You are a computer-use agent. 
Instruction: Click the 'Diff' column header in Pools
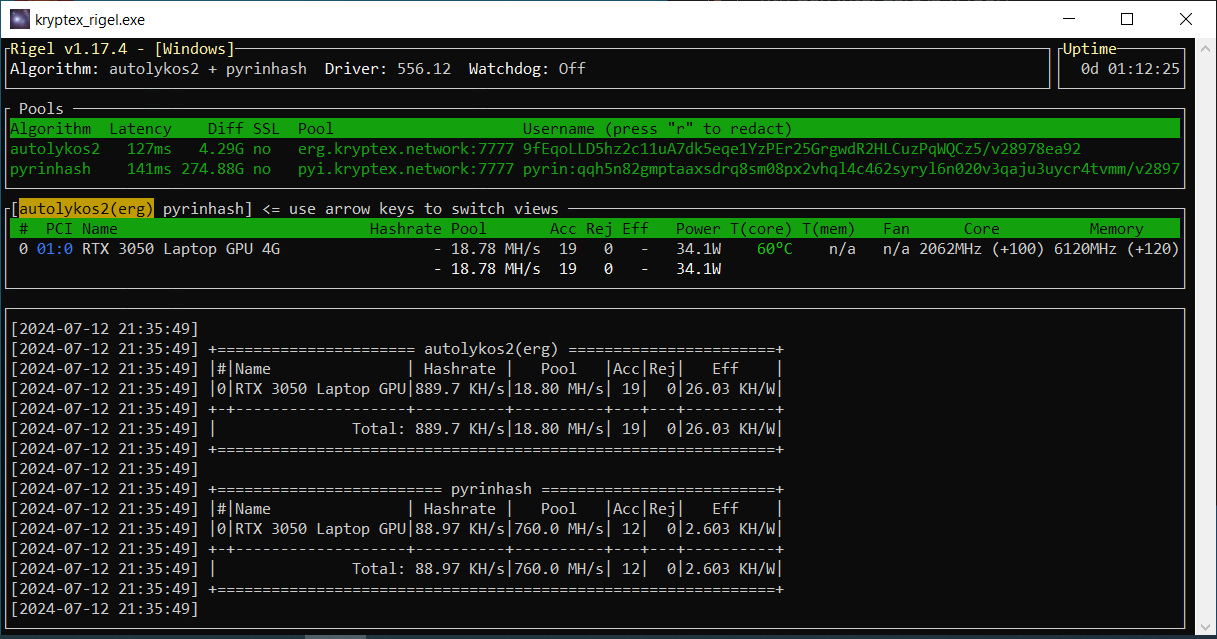click(x=226, y=128)
